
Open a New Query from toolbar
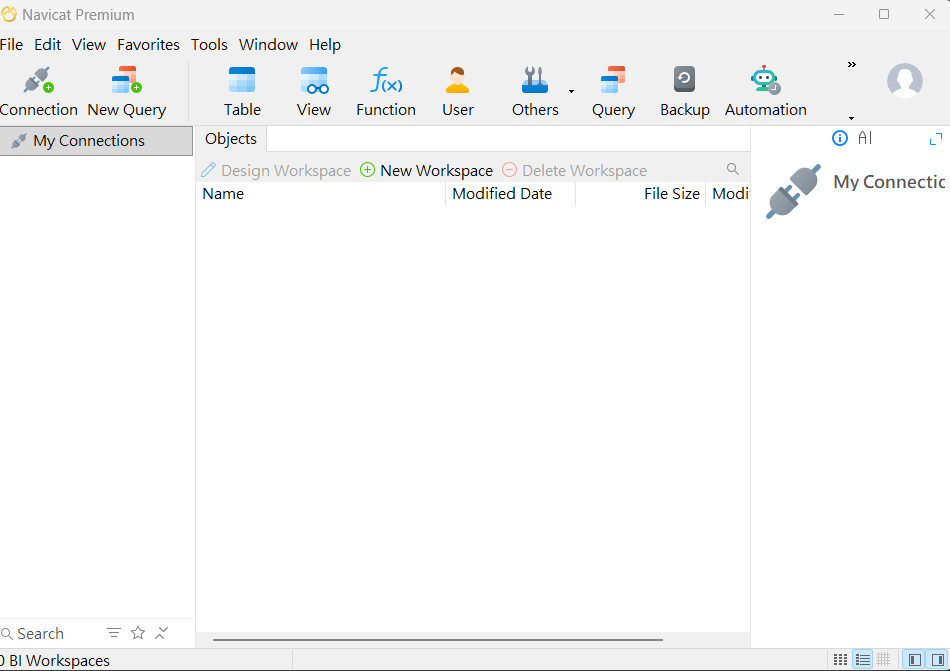coord(127,81)
